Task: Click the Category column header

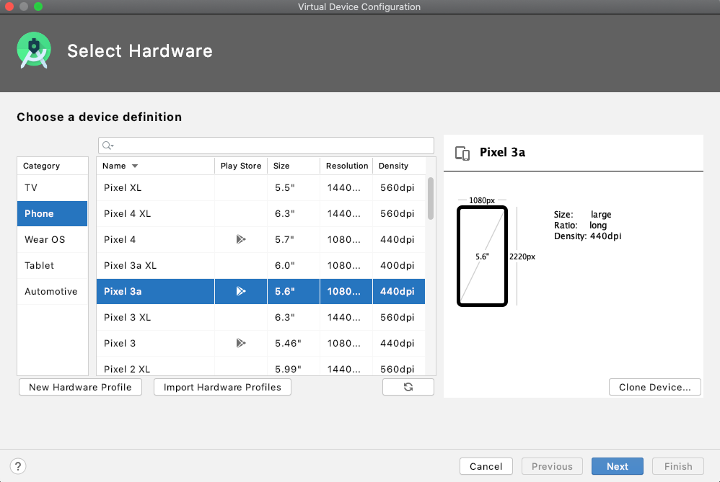Action: pos(52,166)
